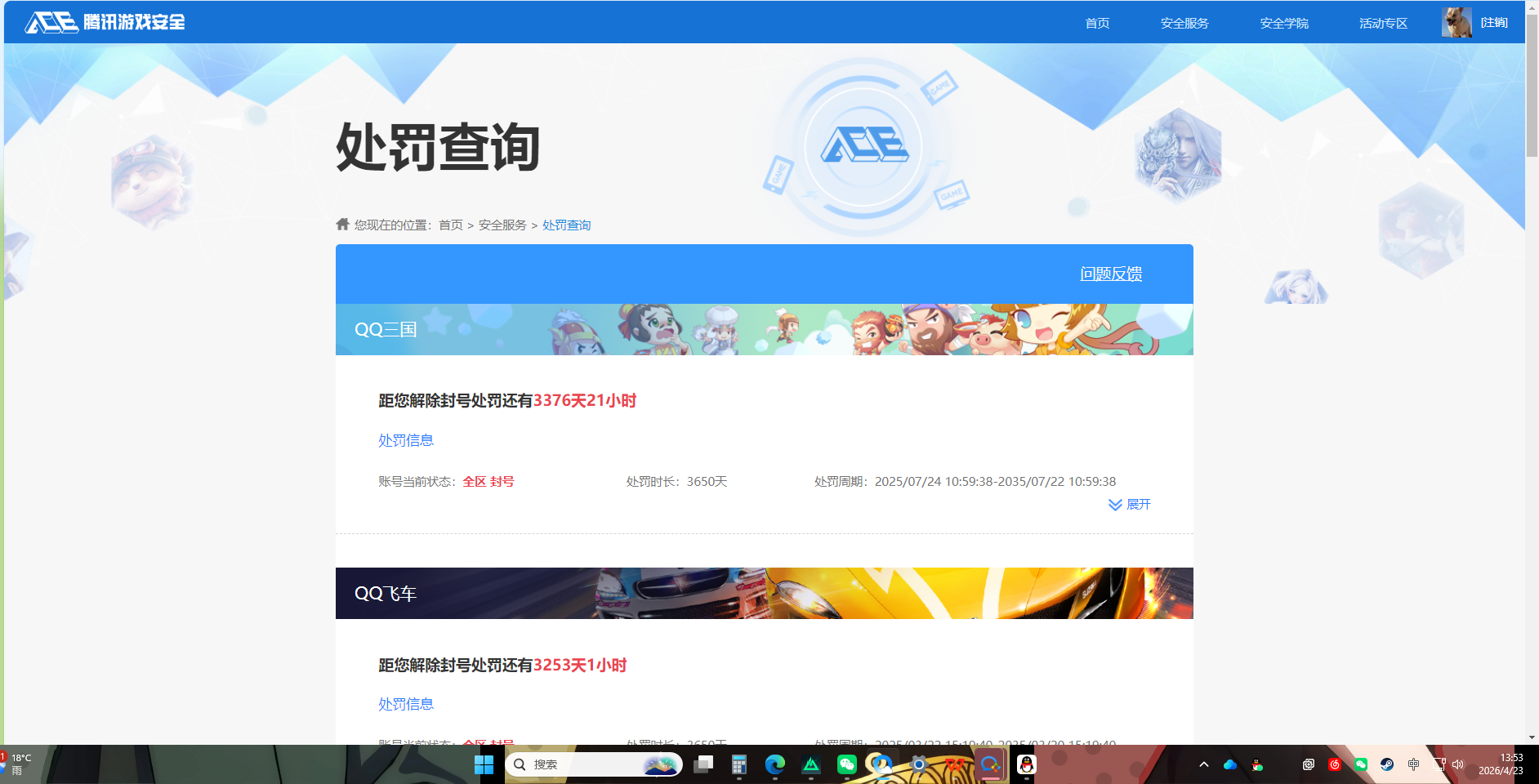This screenshot has height=784, width=1539.
Task: Show hidden system tray icons
Action: point(1204,765)
